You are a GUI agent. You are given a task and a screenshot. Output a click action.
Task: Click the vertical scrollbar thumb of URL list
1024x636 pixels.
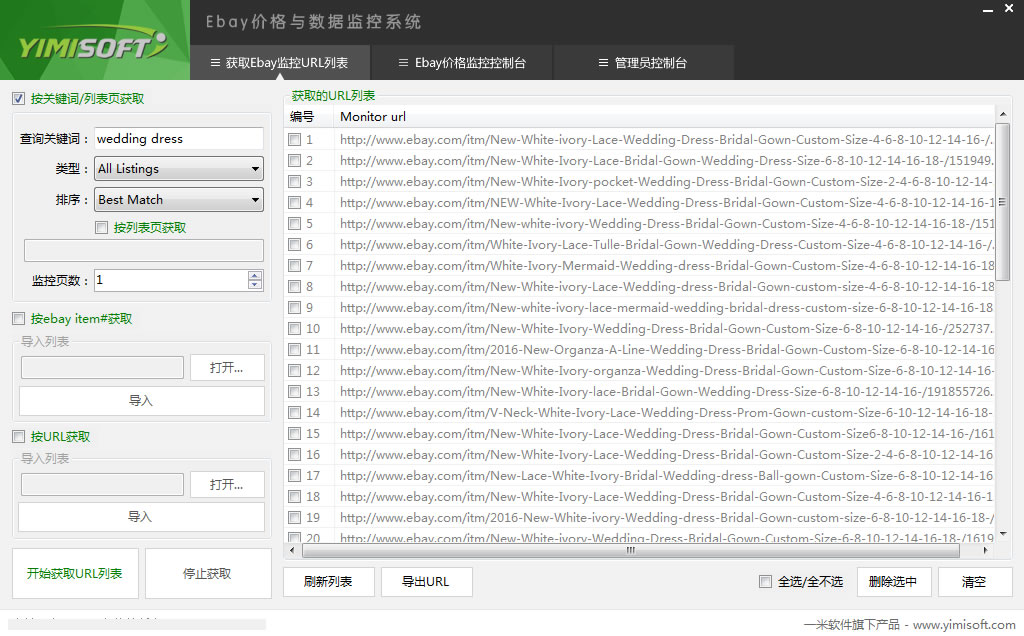coord(1003,202)
